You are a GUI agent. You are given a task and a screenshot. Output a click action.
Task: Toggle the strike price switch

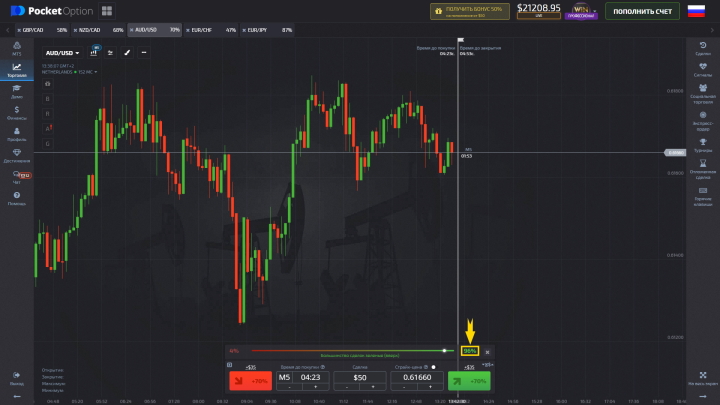click(x=433, y=368)
